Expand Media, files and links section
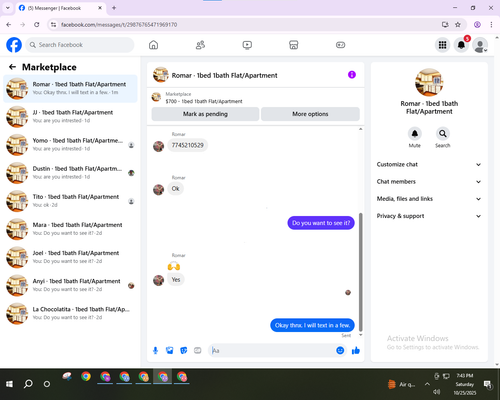The width and height of the screenshot is (500, 400). pos(429,199)
